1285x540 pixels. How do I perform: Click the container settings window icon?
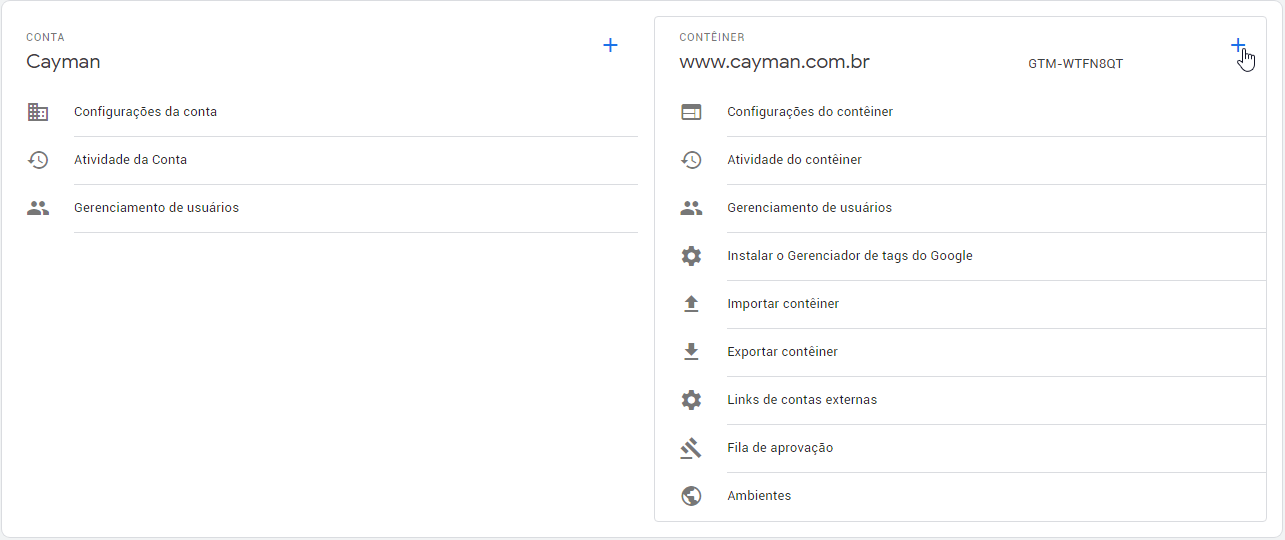click(x=691, y=112)
